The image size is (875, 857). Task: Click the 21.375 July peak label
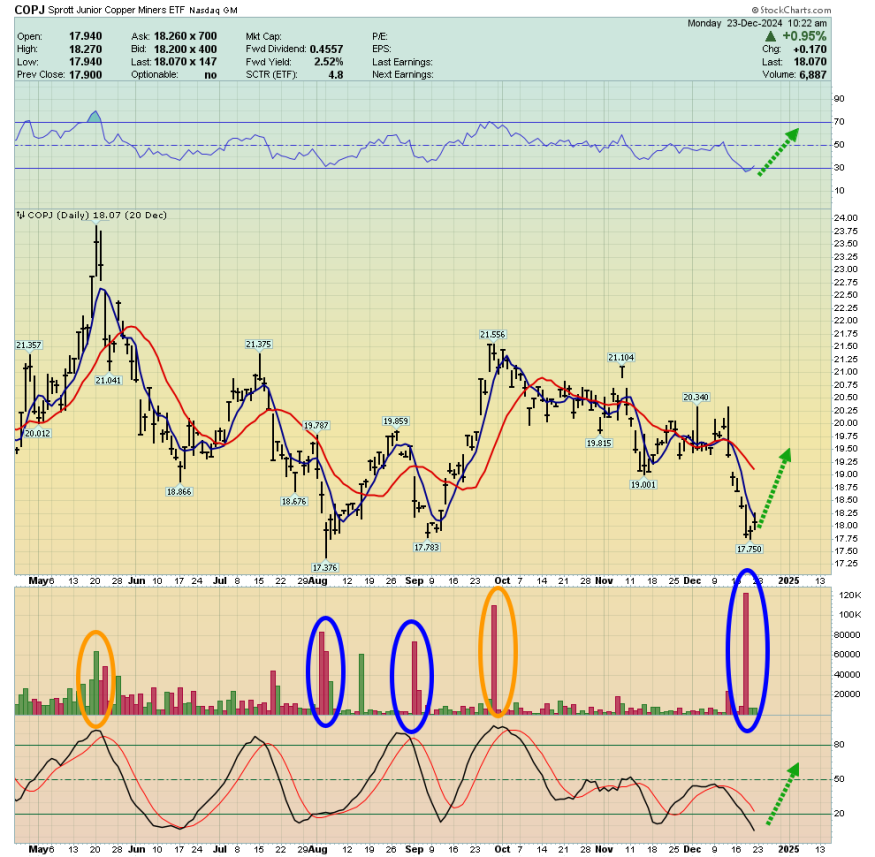click(x=258, y=344)
